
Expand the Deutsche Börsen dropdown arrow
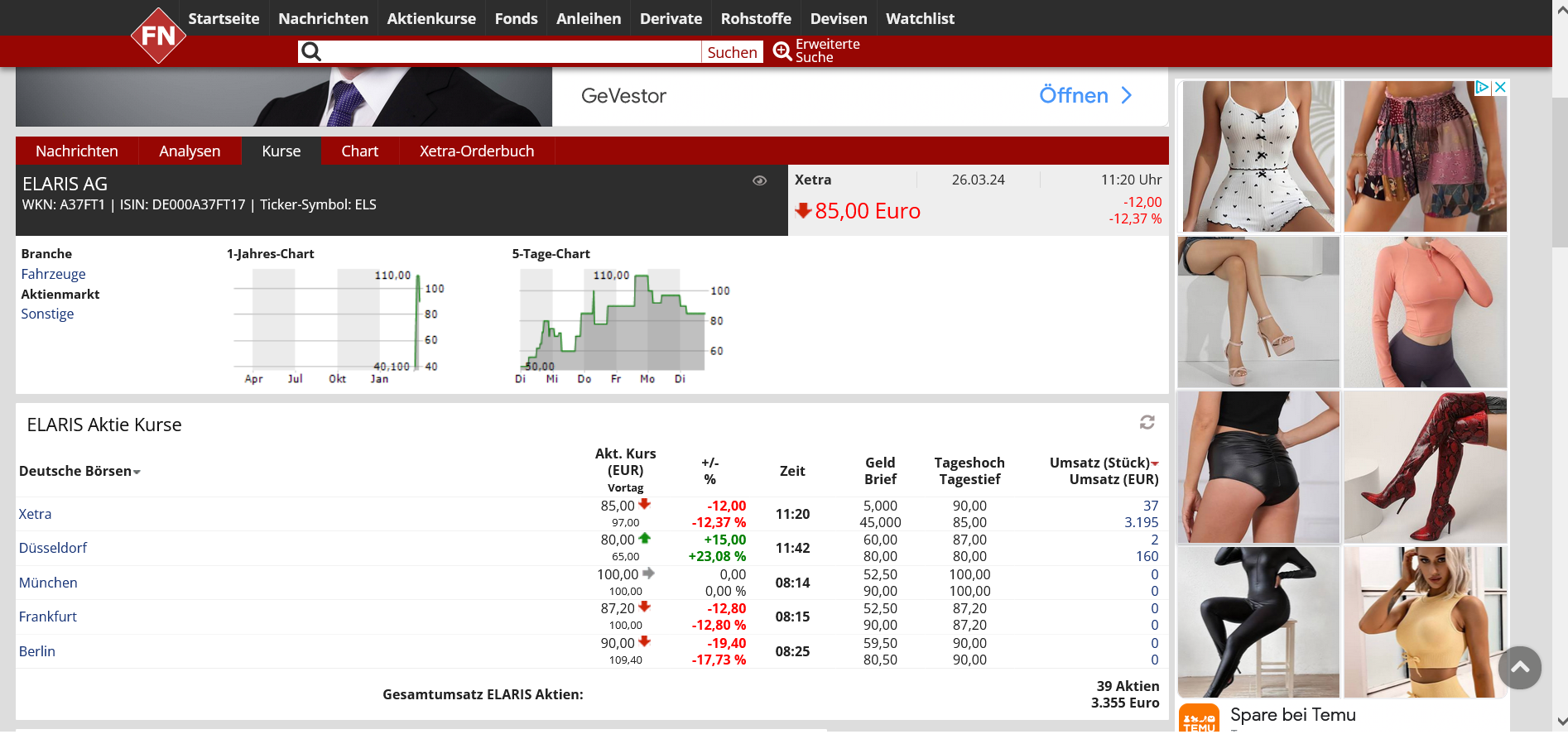137,472
